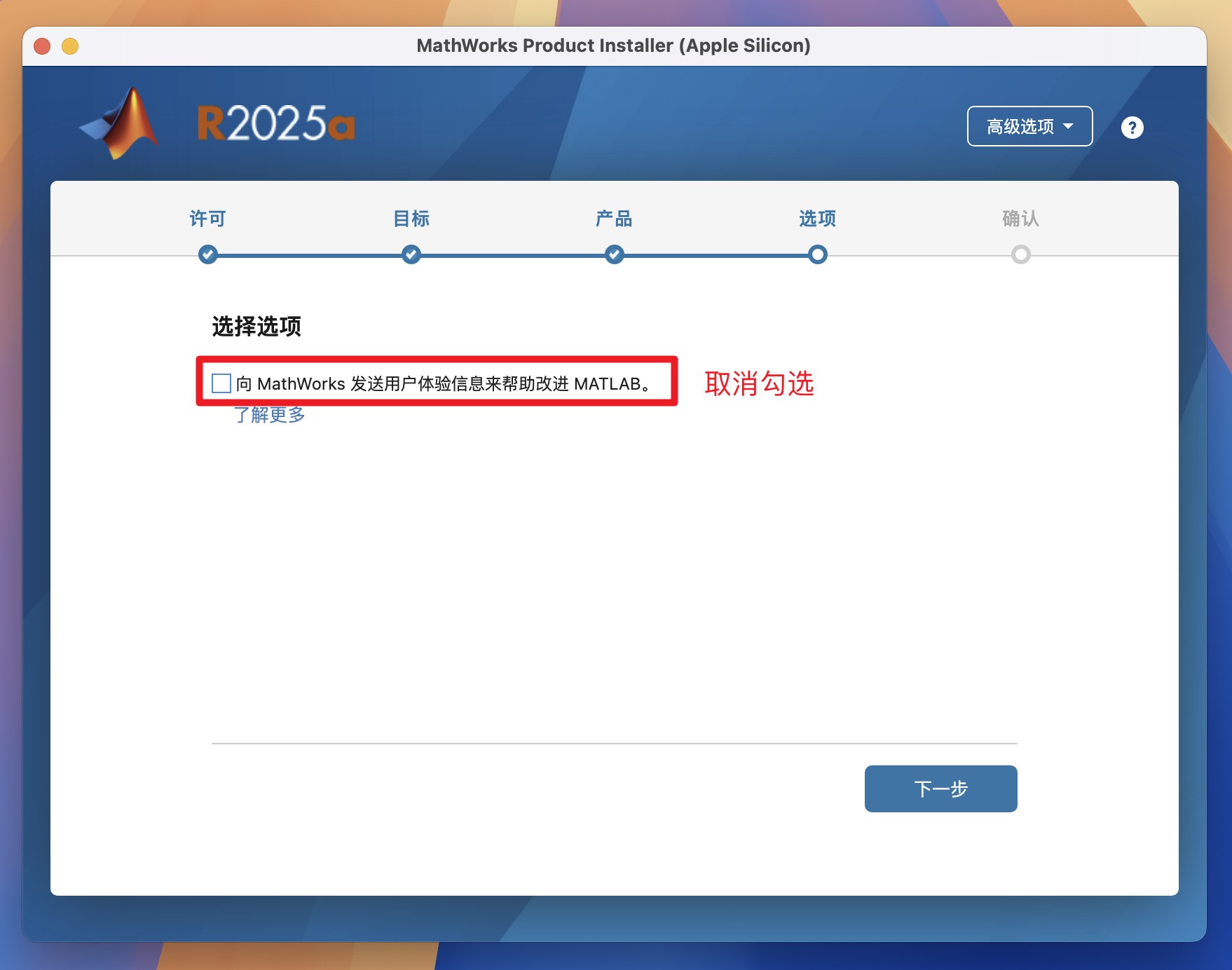Screen dimensions: 1232x970
Task: Click the current 选项 step circle
Action: coord(817,254)
